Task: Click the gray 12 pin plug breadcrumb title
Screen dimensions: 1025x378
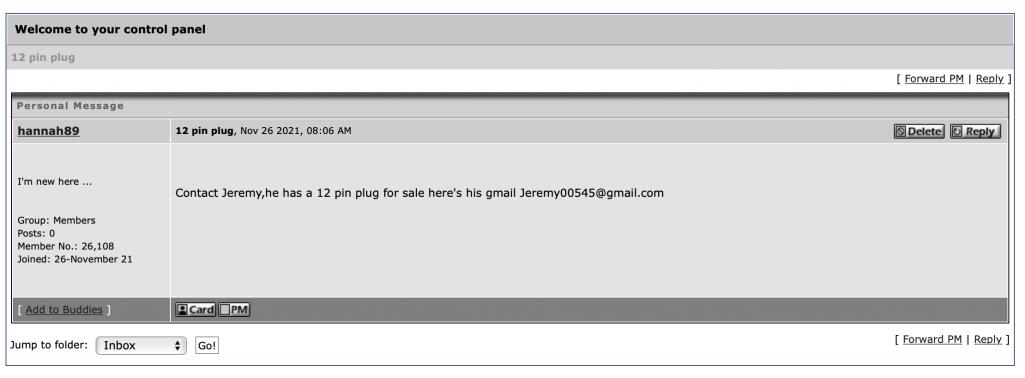Action: [43, 58]
